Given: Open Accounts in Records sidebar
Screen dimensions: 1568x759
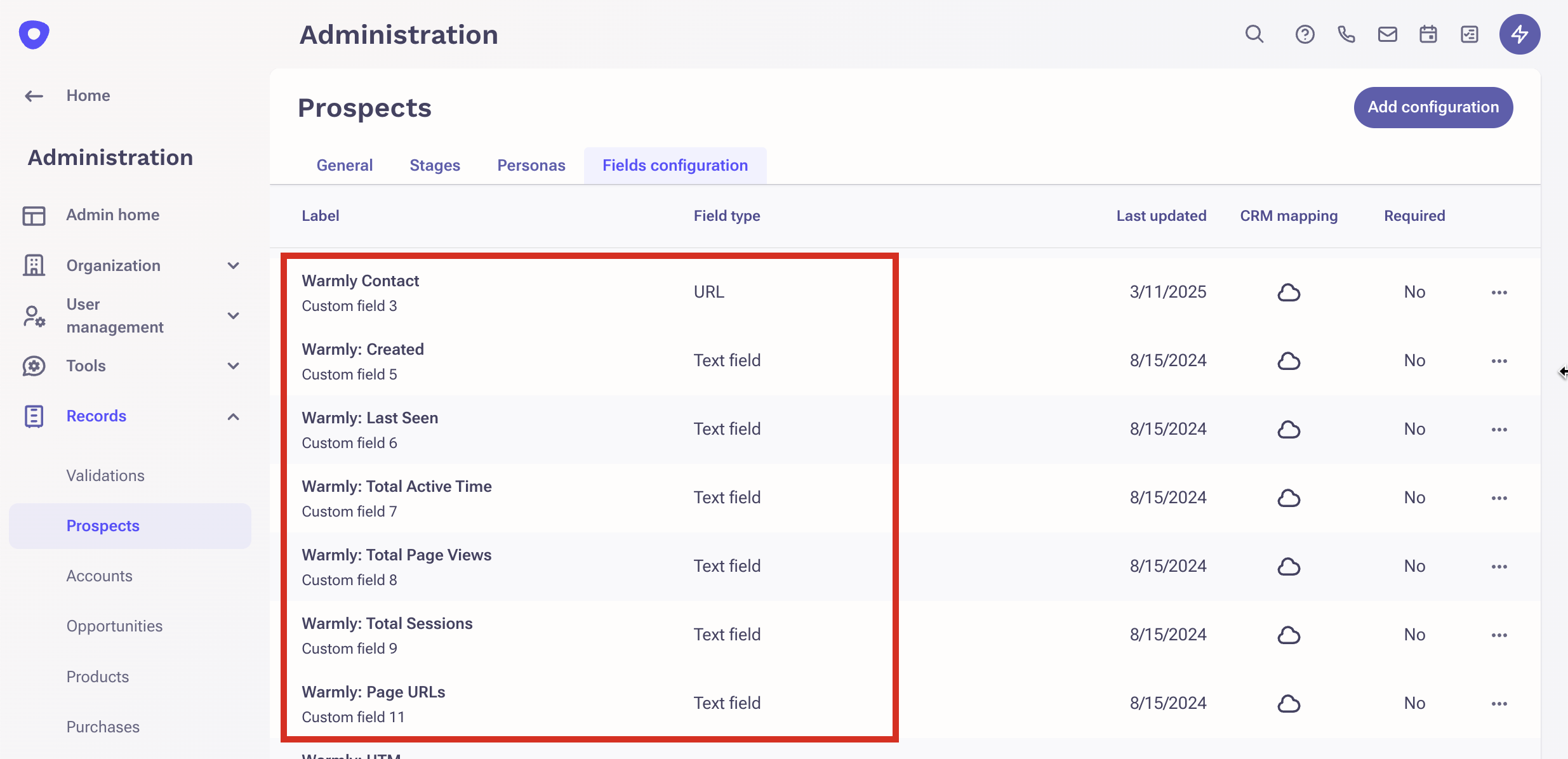Looking at the screenshot, I should click(100, 576).
